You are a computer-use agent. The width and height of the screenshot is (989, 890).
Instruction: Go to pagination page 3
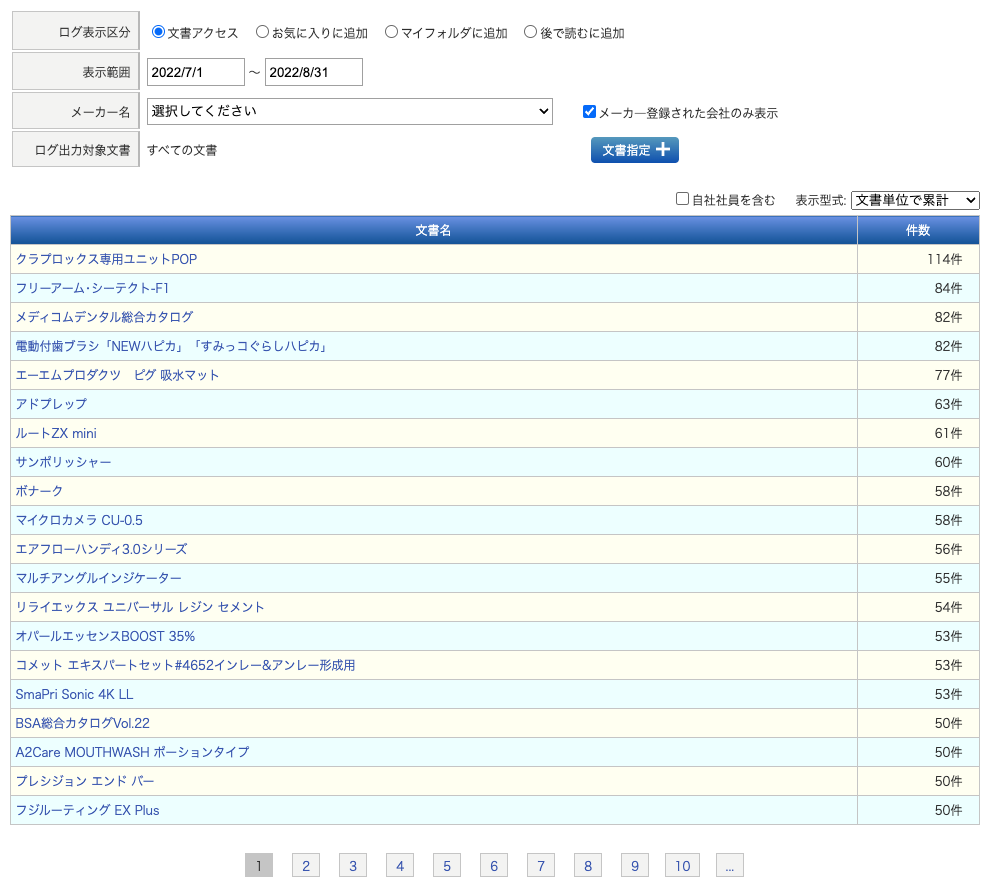(353, 865)
